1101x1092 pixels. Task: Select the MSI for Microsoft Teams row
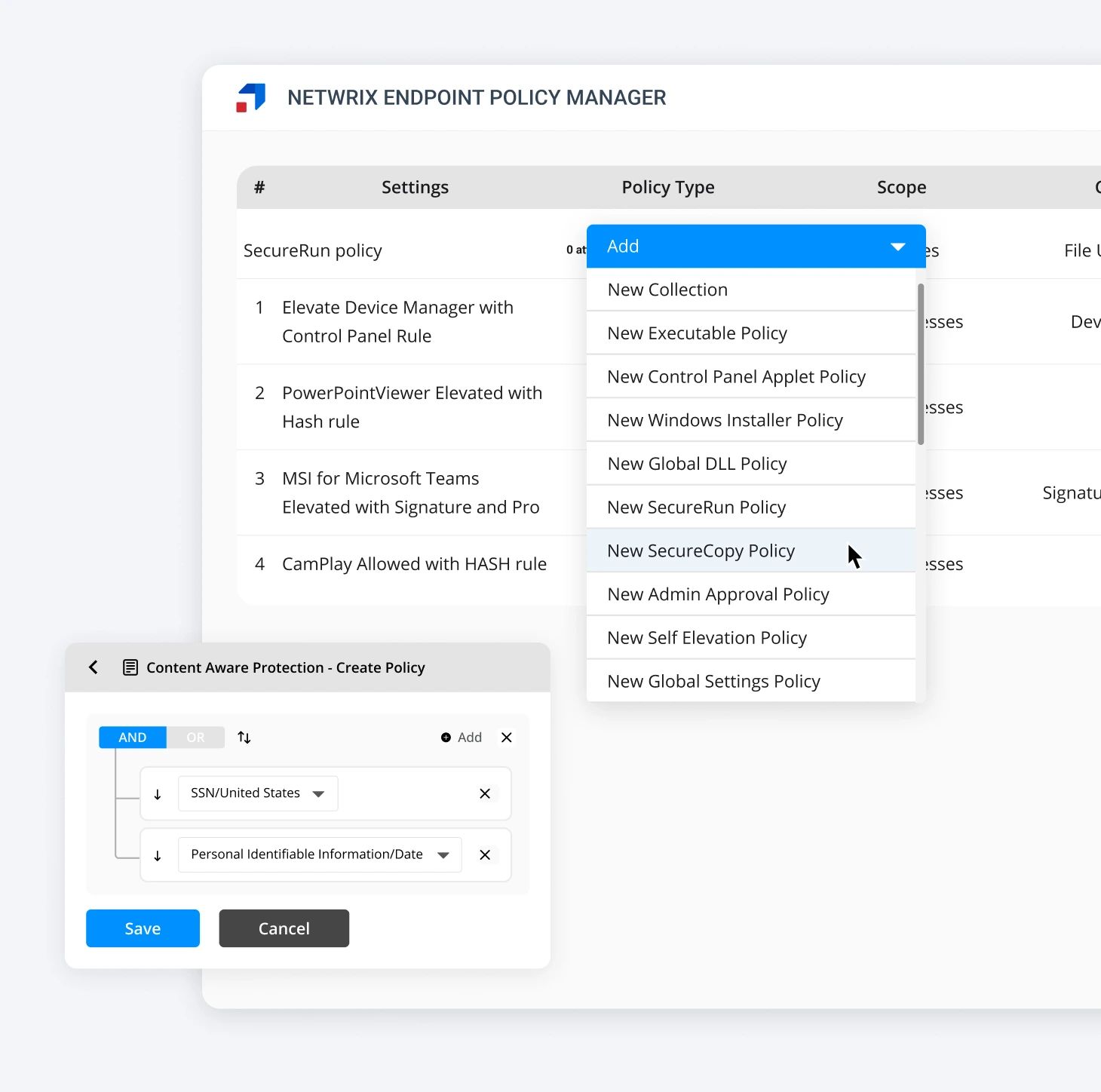(411, 492)
